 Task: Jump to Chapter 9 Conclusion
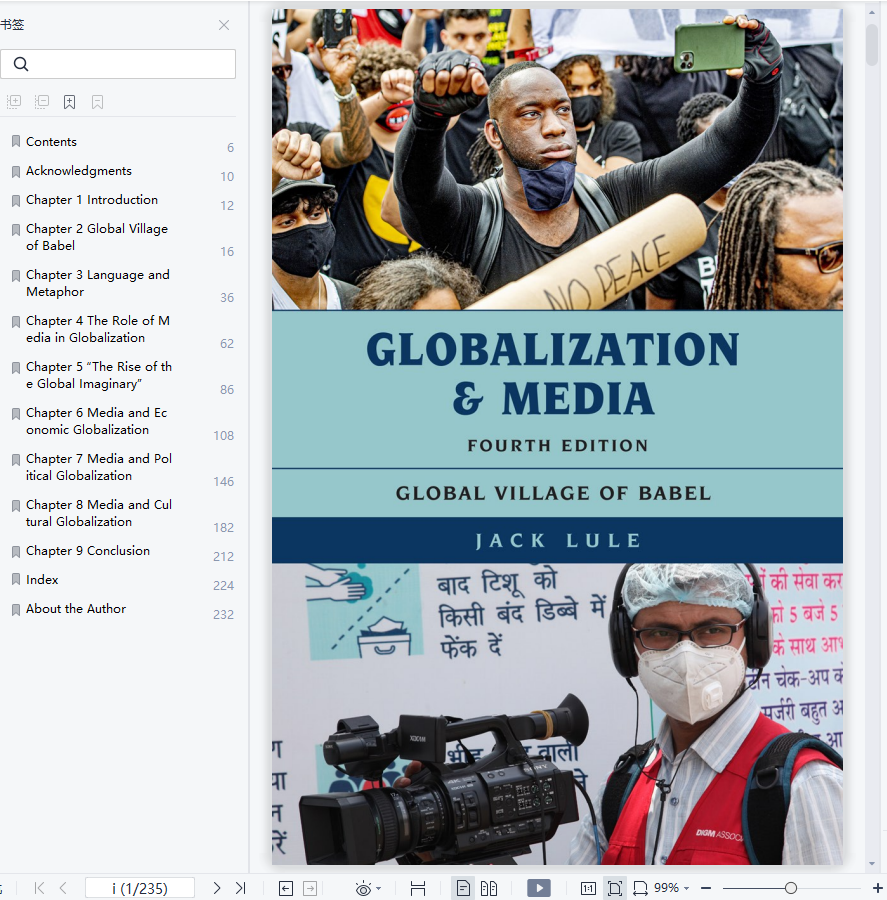click(x=88, y=550)
